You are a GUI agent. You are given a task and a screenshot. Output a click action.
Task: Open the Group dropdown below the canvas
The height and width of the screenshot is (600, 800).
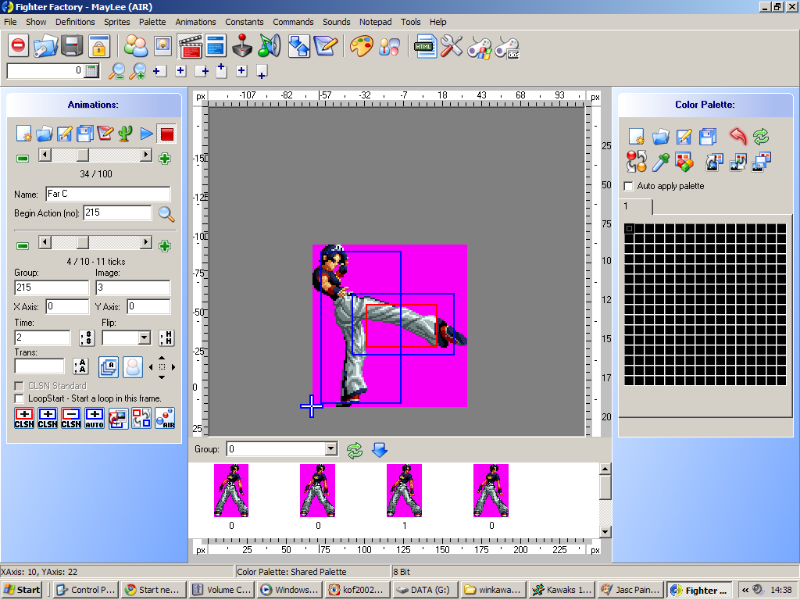(331, 450)
